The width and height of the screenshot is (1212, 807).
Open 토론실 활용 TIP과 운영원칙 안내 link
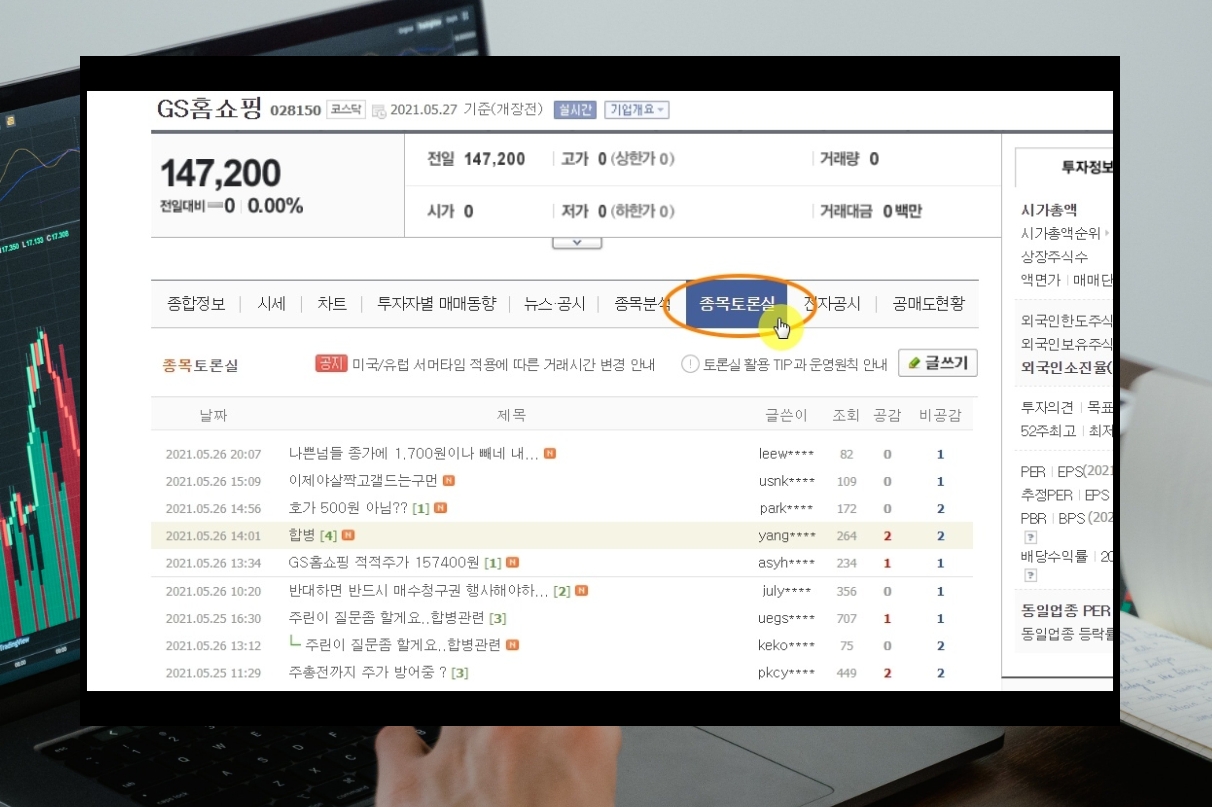(795, 364)
